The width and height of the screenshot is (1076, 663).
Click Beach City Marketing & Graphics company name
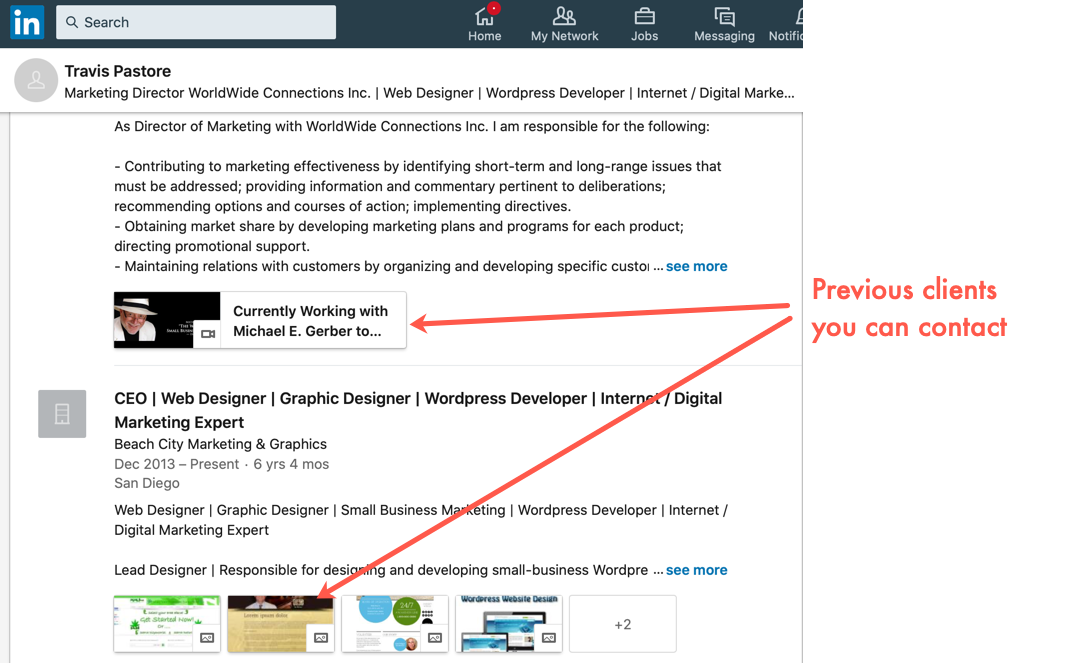pos(220,444)
